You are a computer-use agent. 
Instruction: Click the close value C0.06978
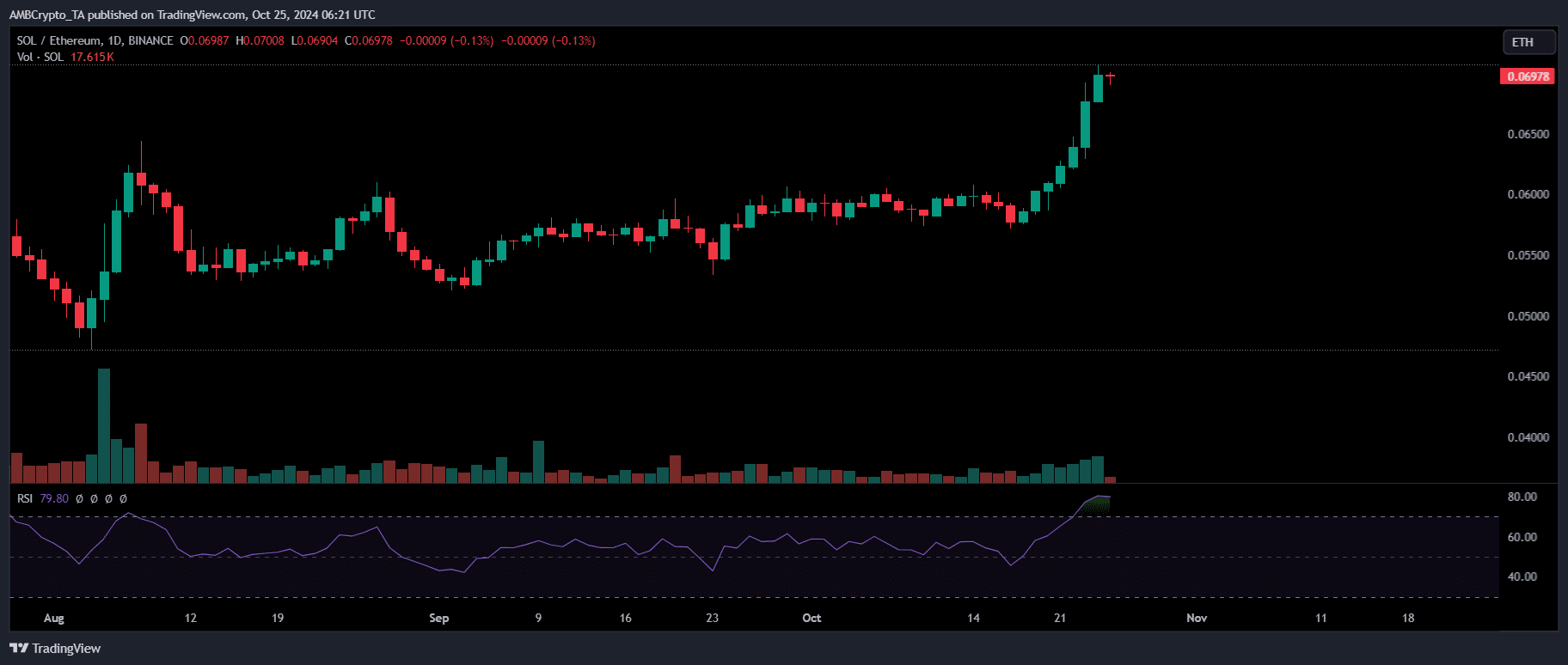[x=369, y=40]
